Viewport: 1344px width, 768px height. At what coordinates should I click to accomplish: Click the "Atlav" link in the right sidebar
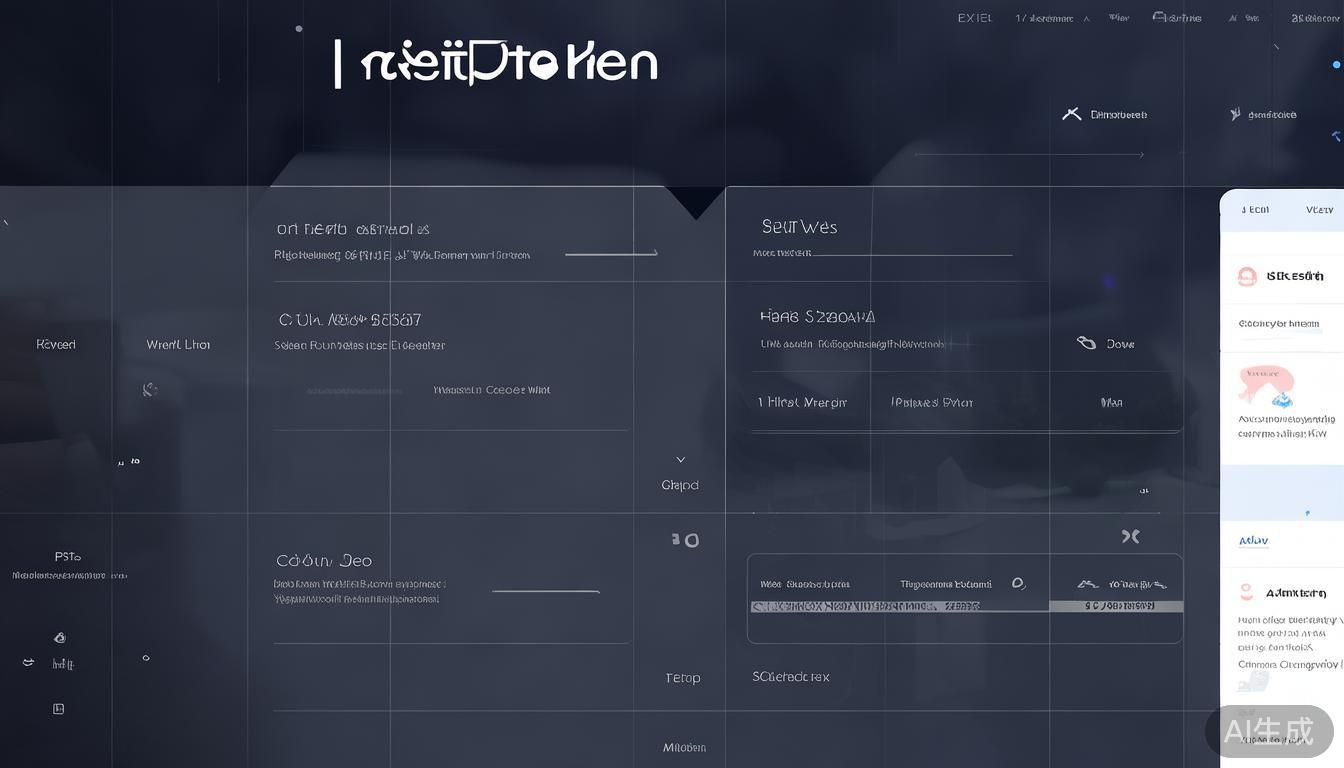click(1253, 540)
